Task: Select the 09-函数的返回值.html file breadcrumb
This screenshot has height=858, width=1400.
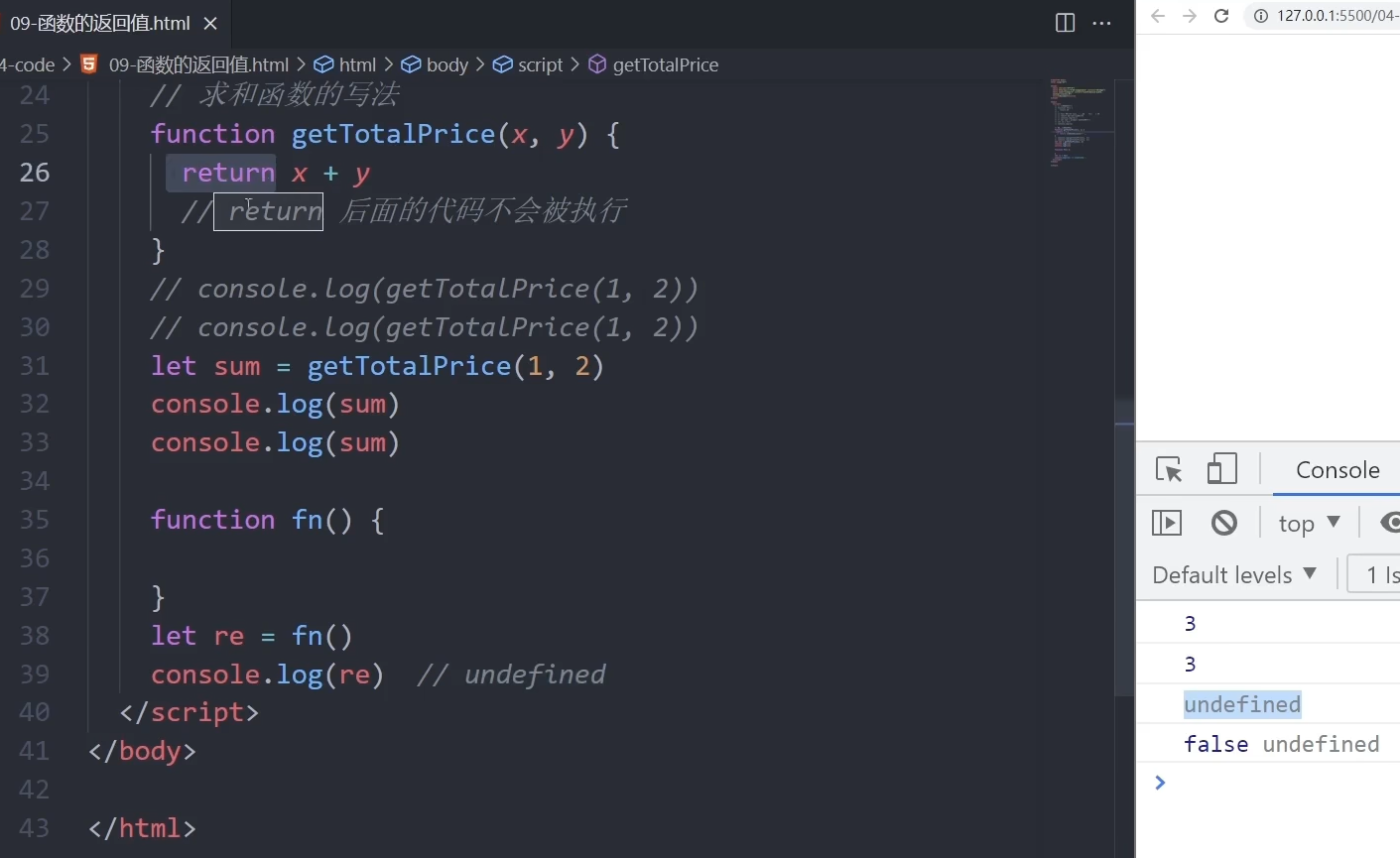Action: click(x=198, y=64)
